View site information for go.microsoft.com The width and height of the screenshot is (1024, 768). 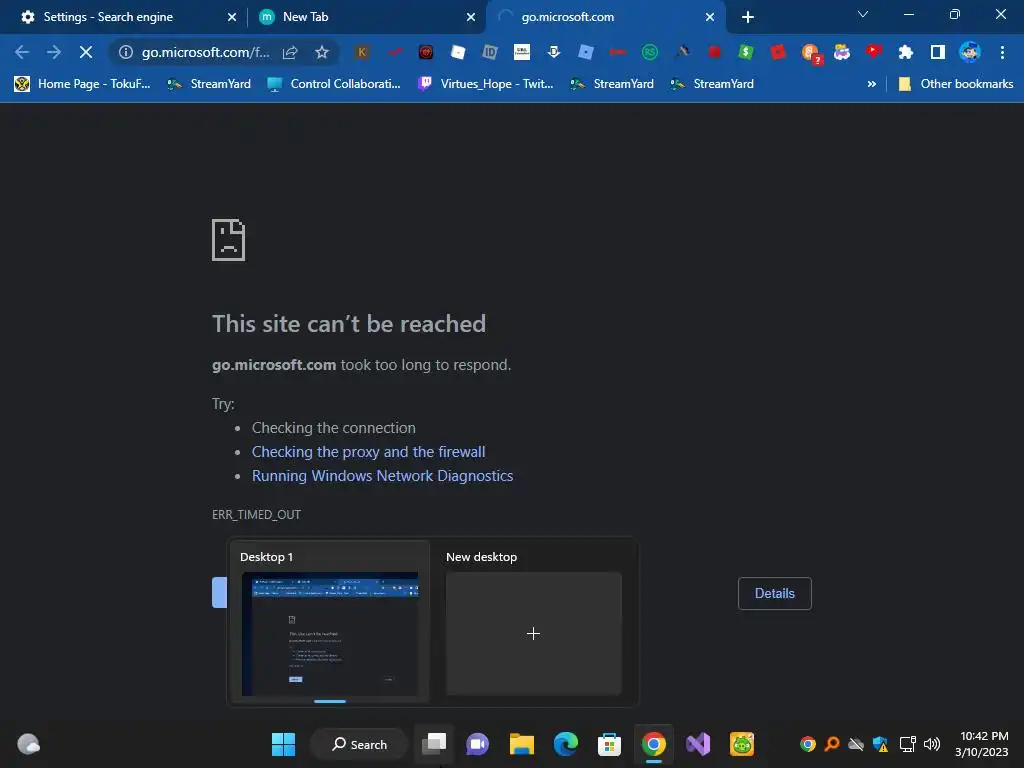pyautogui.click(x=125, y=52)
